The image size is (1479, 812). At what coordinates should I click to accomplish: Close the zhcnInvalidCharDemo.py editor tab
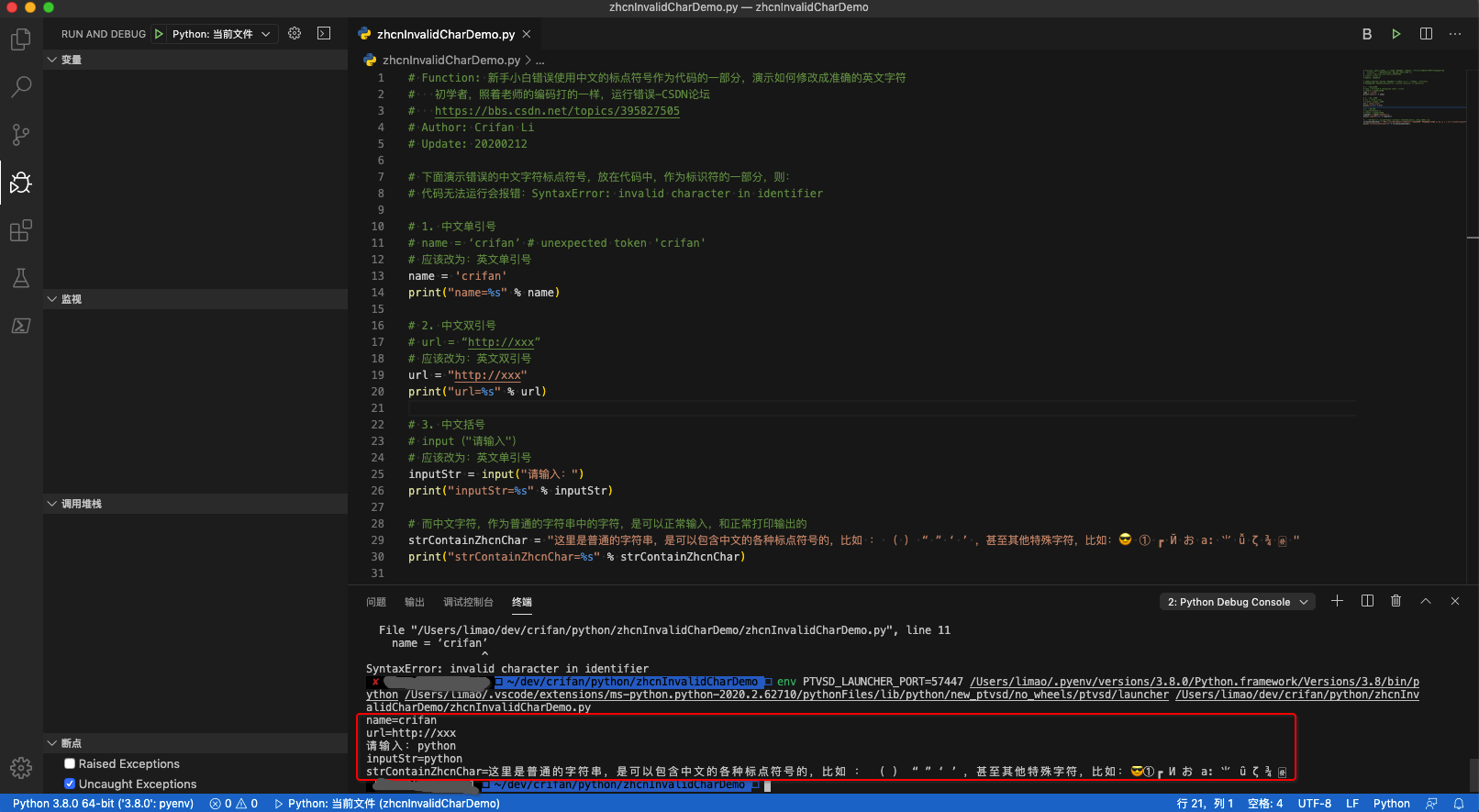[x=527, y=34]
